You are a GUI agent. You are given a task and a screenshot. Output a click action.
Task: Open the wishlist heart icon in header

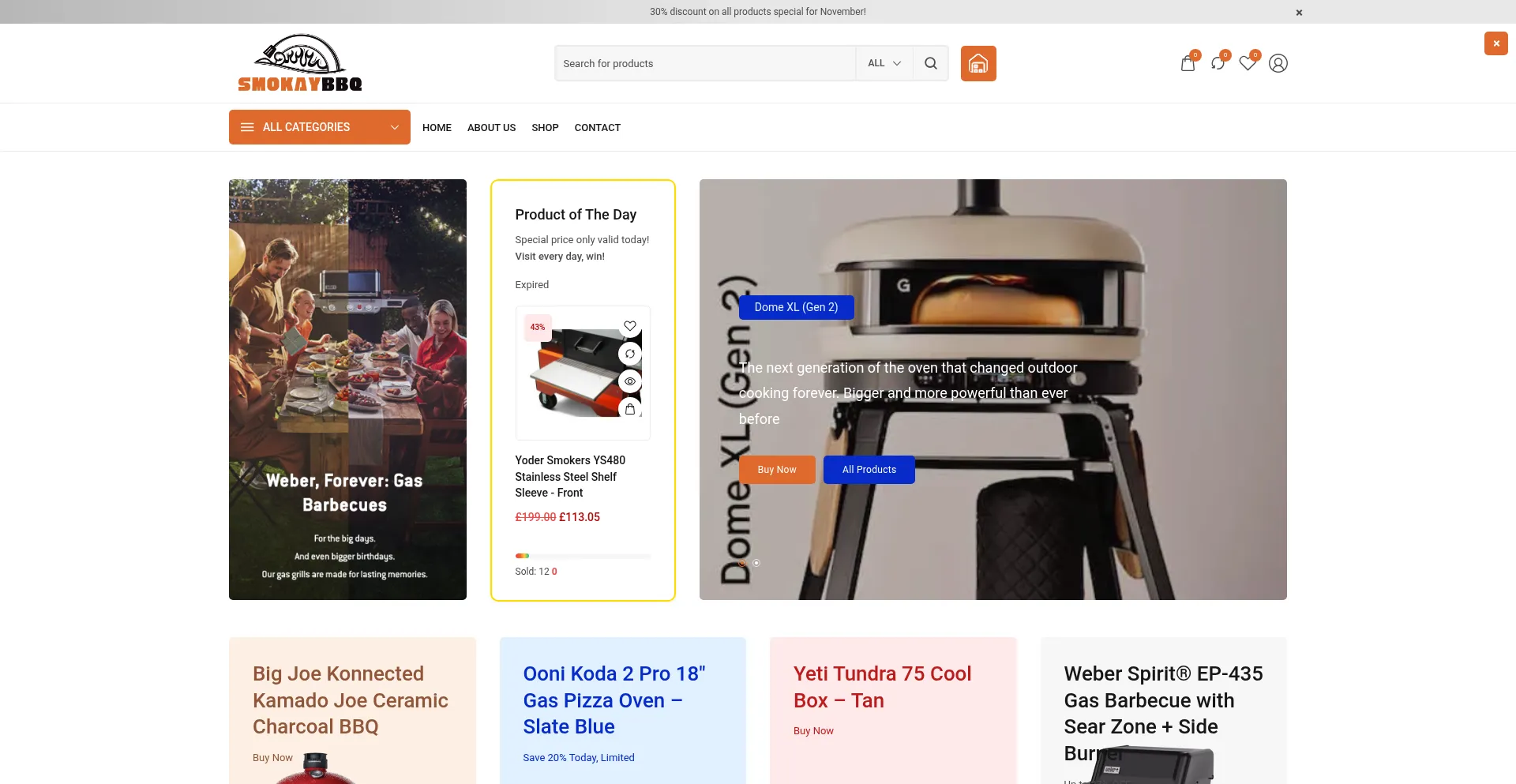(x=1248, y=63)
